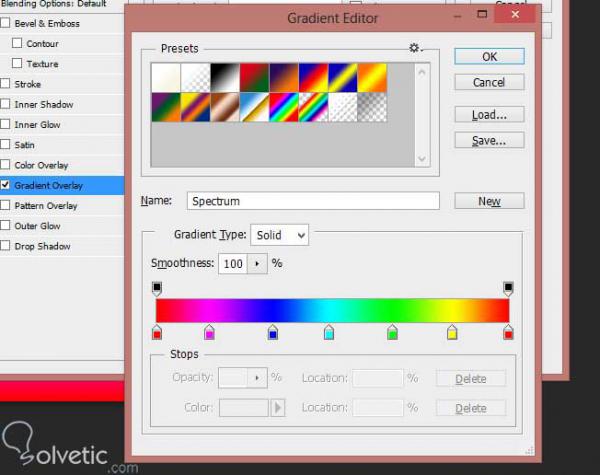The width and height of the screenshot is (600, 475).
Task: Open the Pattern Overlay style settings label
Action: coord(46,206)
